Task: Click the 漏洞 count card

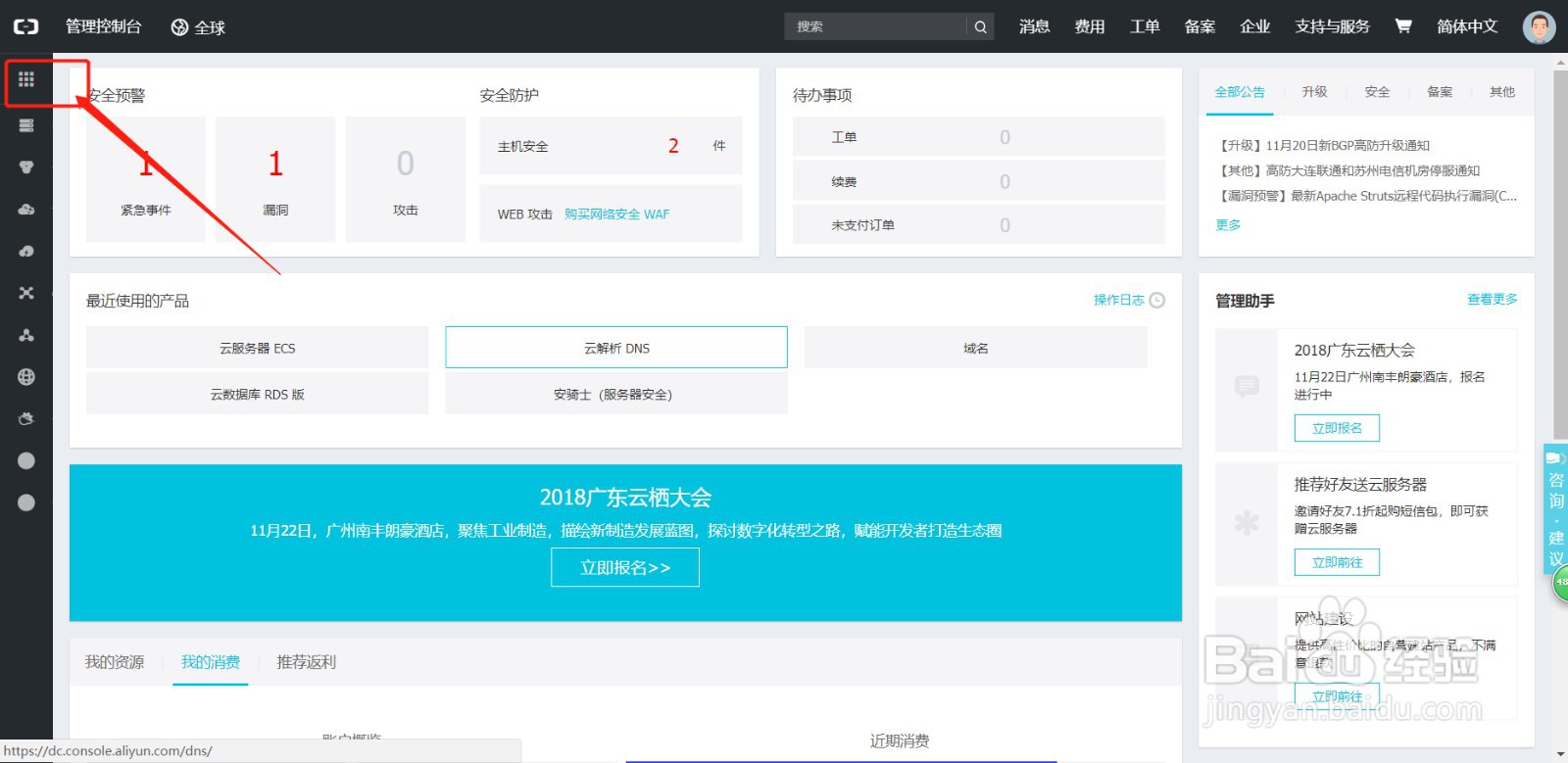Action: click(275, 179)
